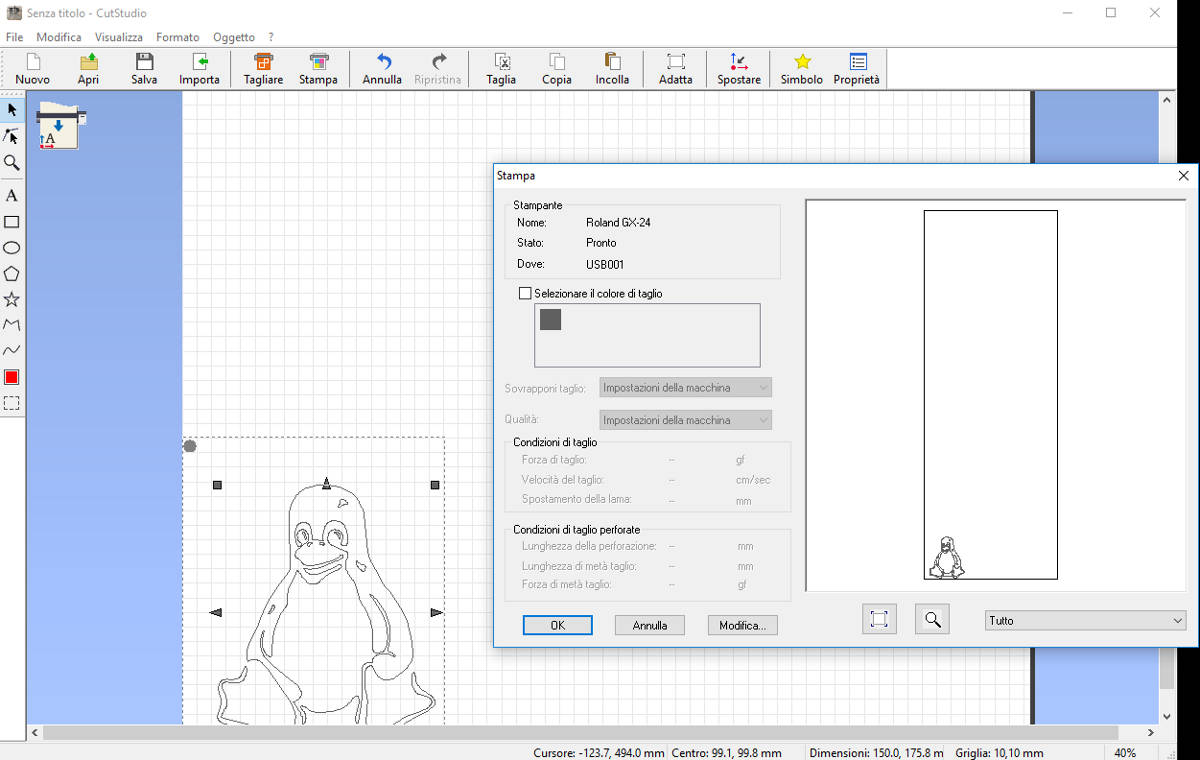Click the Modifica... button
This screenshot has width=1200, height=760.
click(742, 625)
